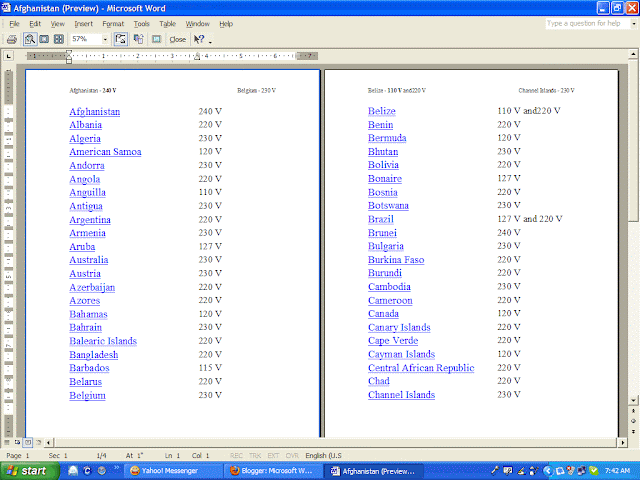Click the Afghanistan hyperlink
The width and height of the screenshot is (640, 480).
click(95, 112)
